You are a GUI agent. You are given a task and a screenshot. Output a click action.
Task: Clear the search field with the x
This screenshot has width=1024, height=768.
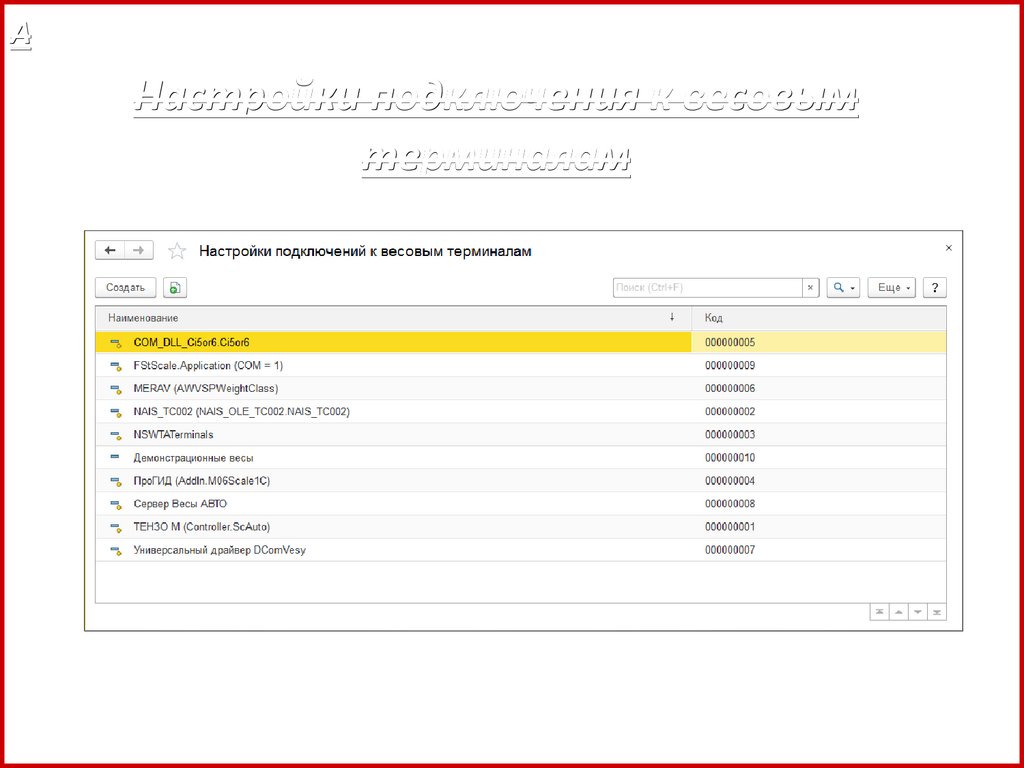click(811, 288)
